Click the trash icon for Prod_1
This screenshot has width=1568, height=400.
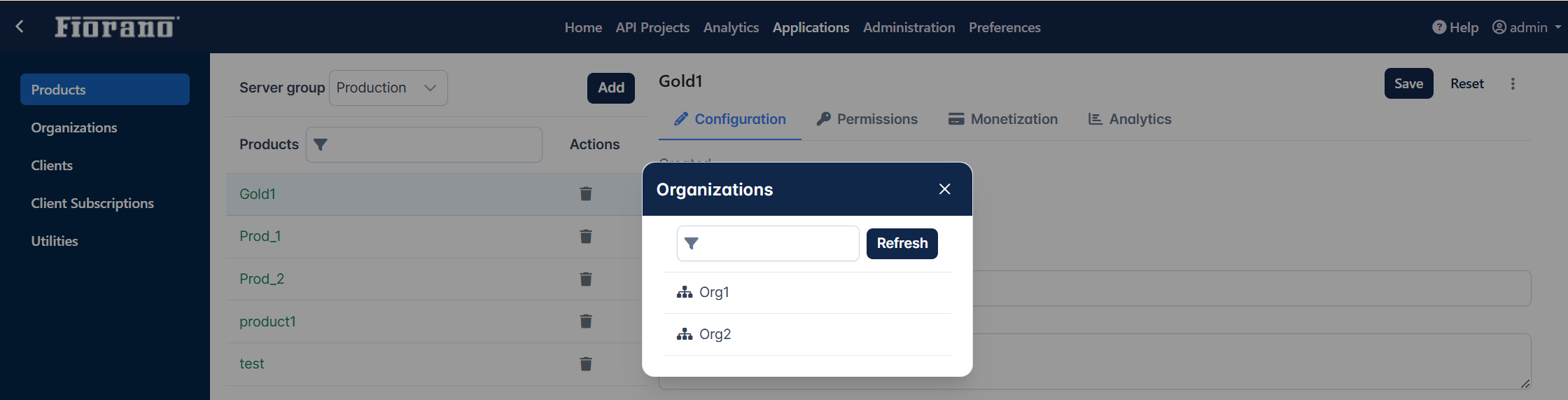(x=586, y=237)
